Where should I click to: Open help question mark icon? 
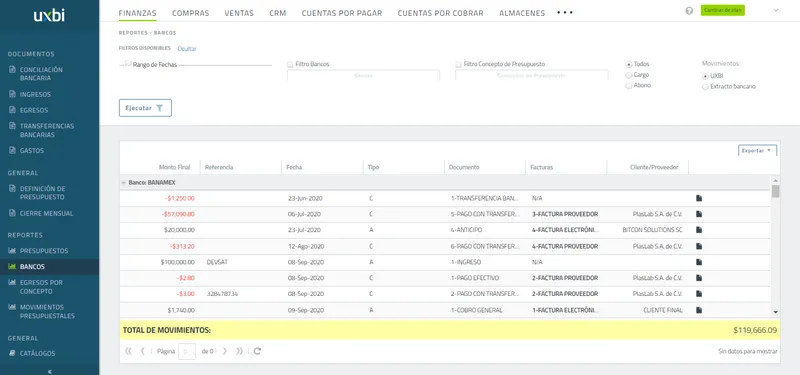689,11
